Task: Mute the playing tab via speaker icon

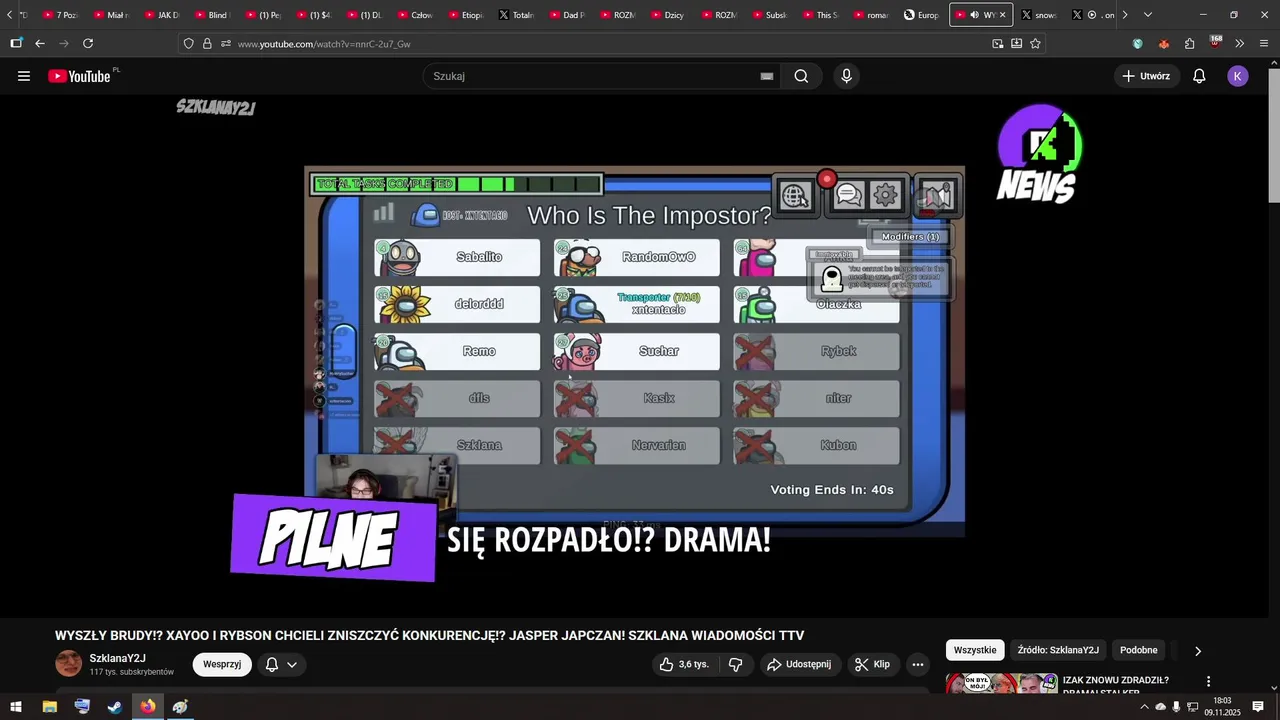Action: [974, 15]
